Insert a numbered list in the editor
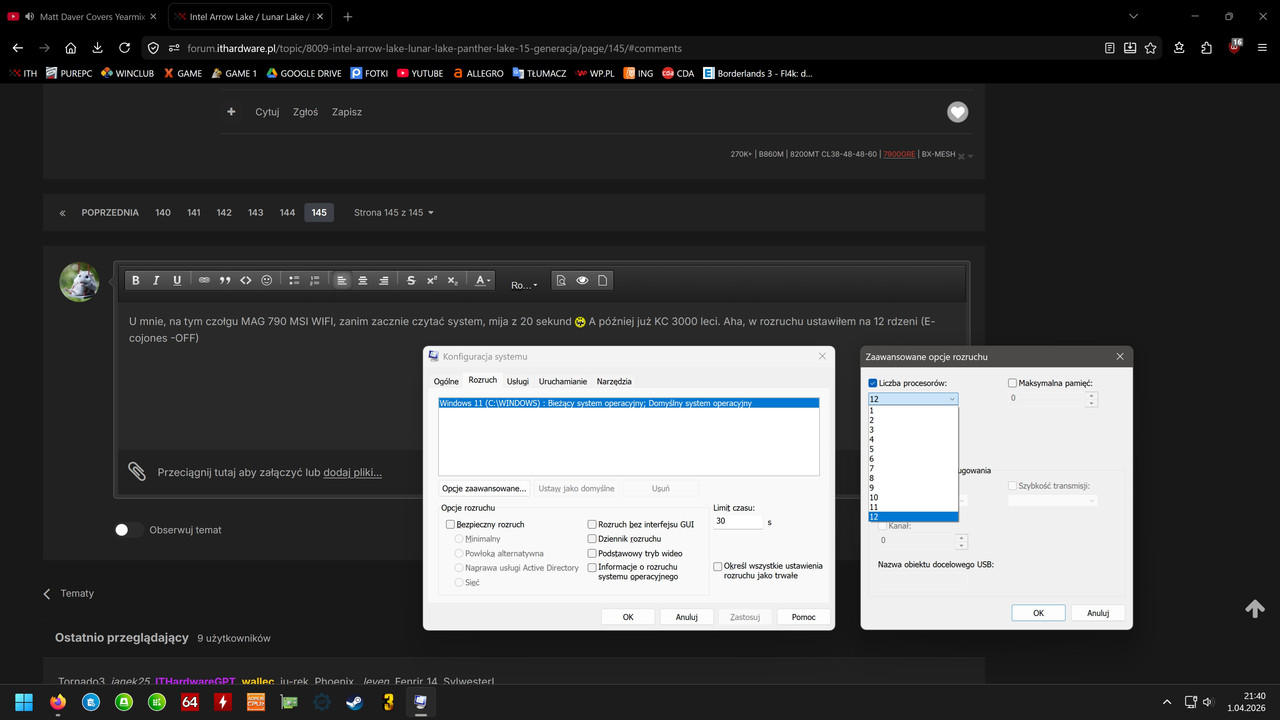 click(315, 281)
